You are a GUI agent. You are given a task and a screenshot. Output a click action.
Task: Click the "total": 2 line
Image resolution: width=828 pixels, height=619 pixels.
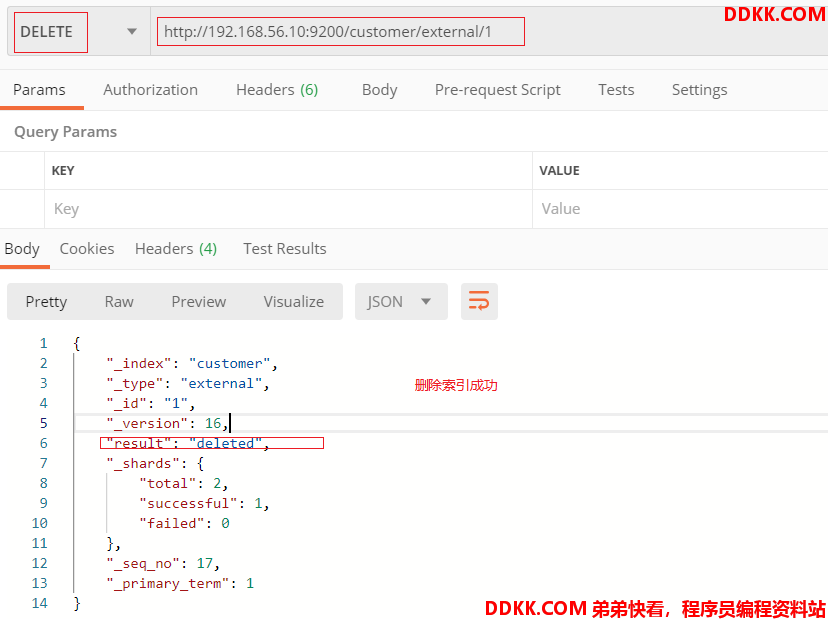[x=183, y=483]
